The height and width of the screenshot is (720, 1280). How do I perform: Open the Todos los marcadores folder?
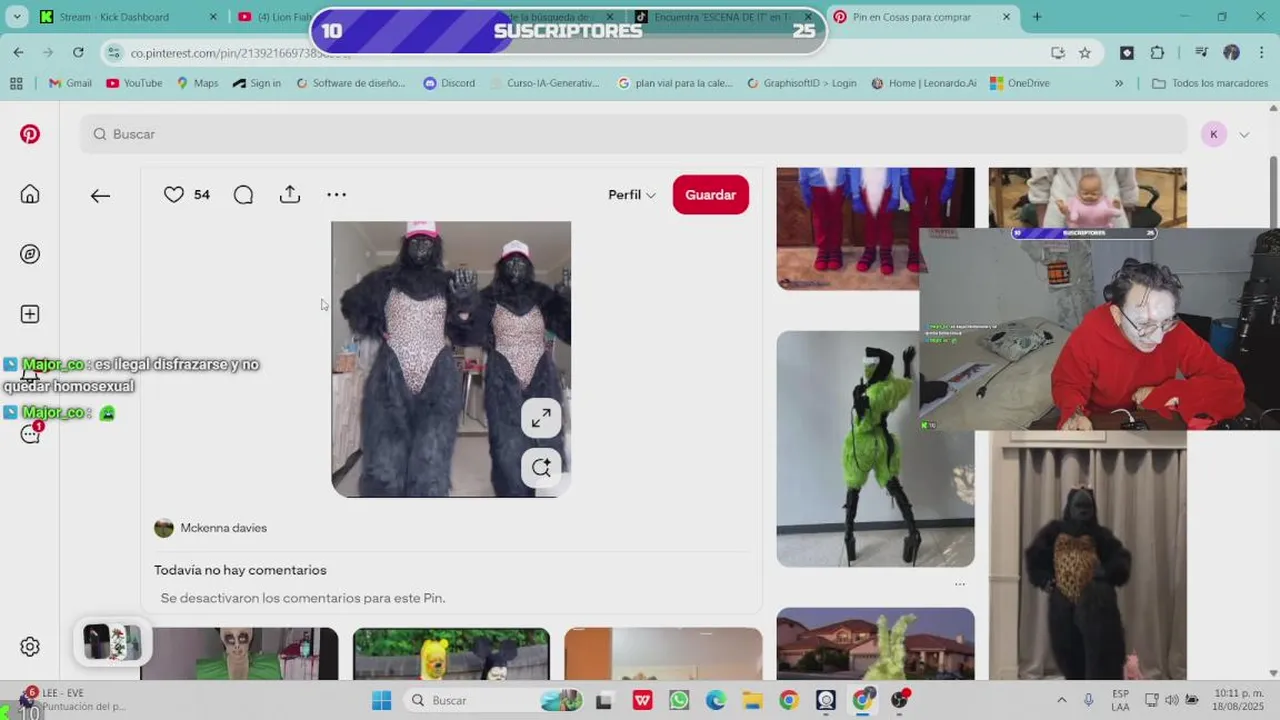pyautogui.click(x=1210, y=83)
